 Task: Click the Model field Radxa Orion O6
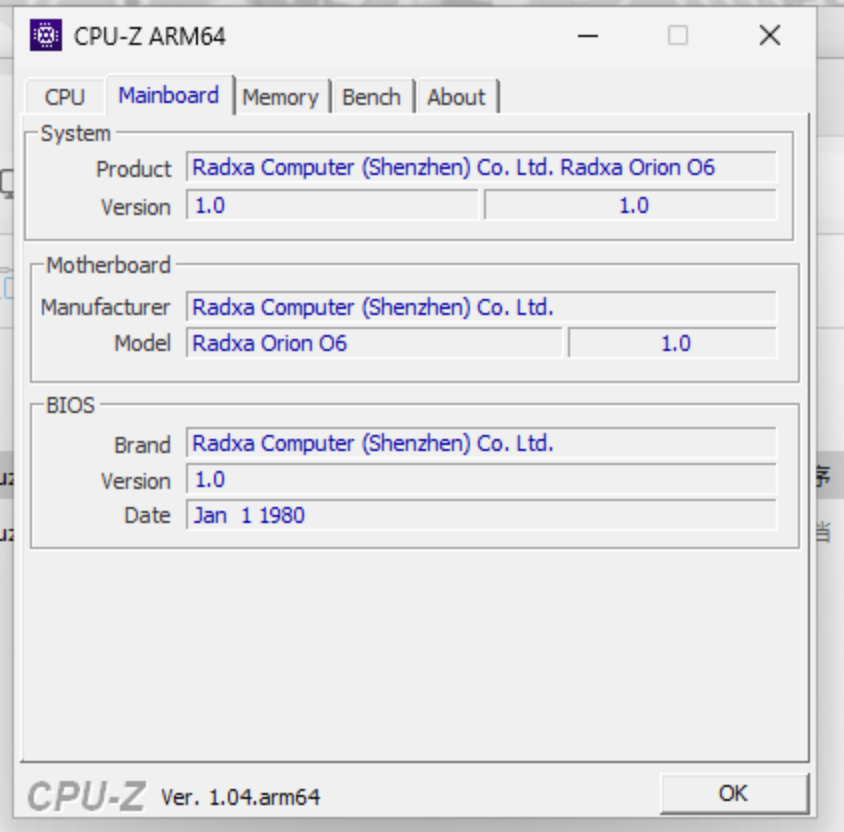(374, 343)
